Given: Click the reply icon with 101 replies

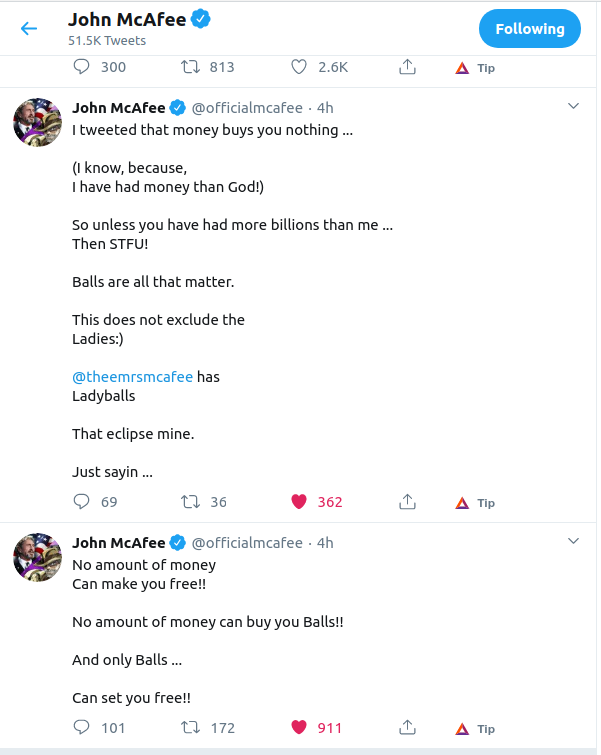Looking at the screenshot, I should point(82,727).
